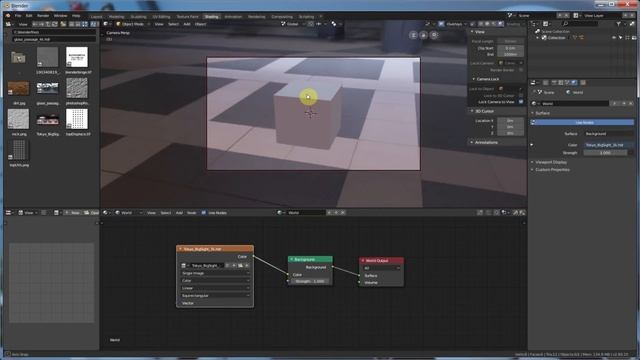Open the Window menu
The width and height of the screenshot is (640, 360).
[x=60, y=16]
